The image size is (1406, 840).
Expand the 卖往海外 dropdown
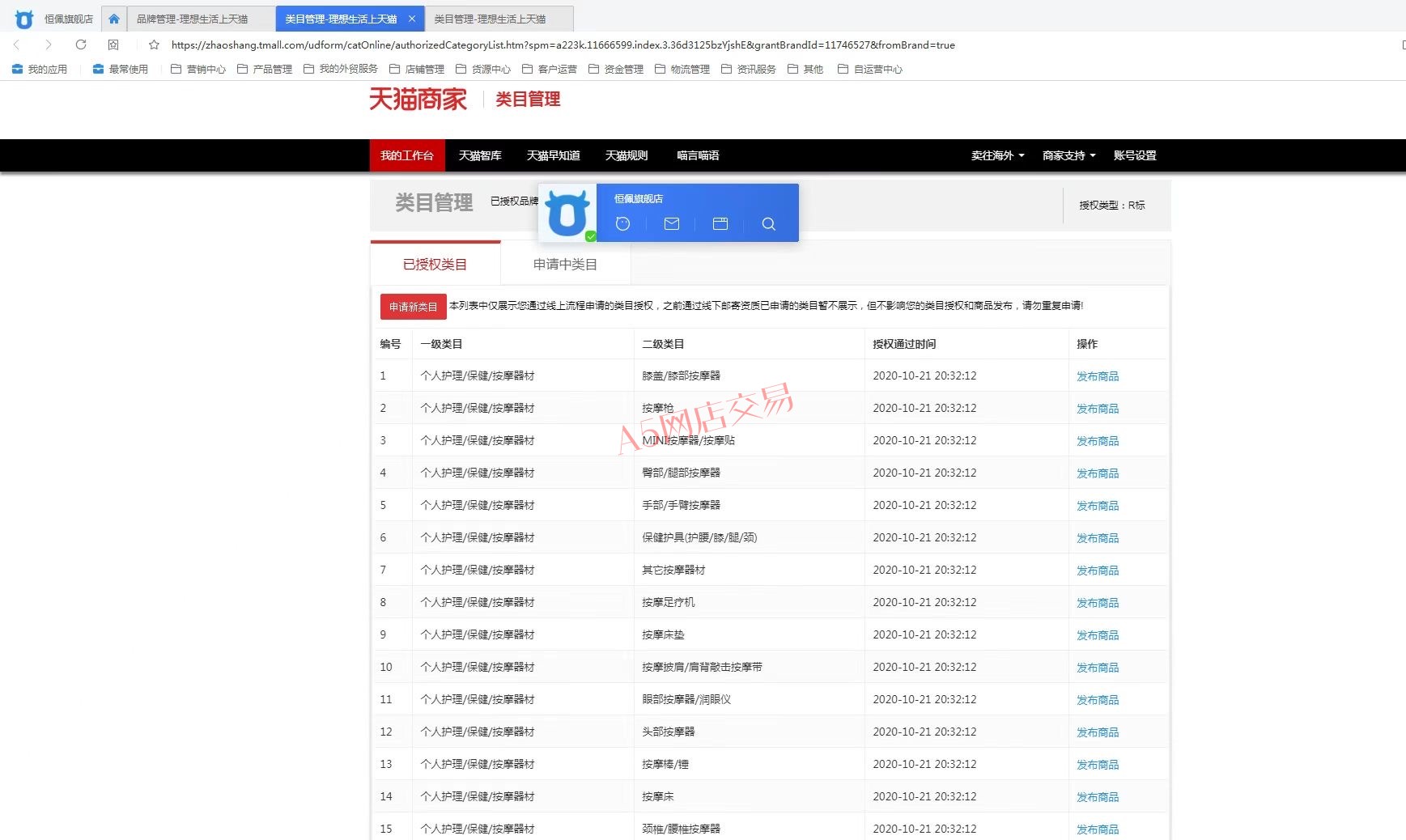[997, 155]
